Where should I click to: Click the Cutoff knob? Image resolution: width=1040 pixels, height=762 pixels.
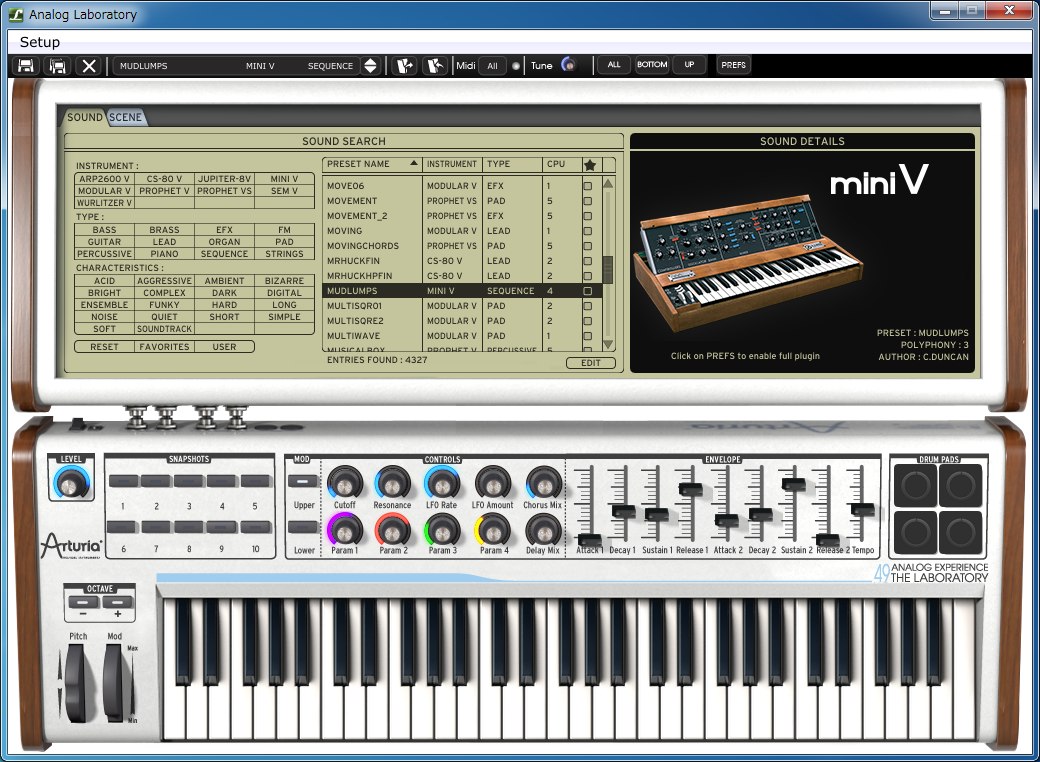(x=345, y=483)
